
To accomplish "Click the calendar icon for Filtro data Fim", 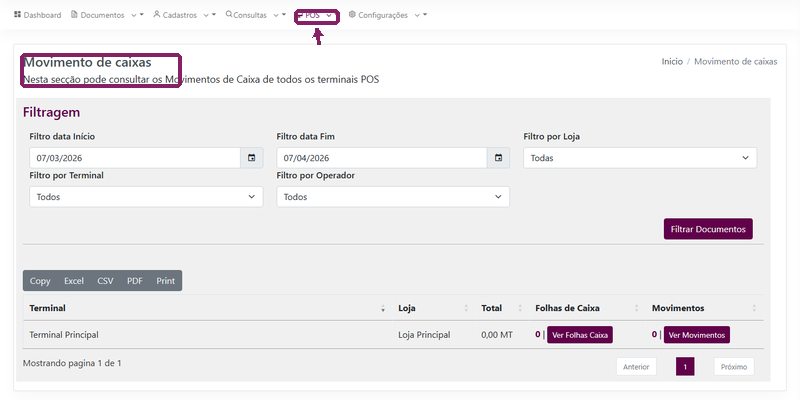I will pyautogui.click(x=498, y=158).
